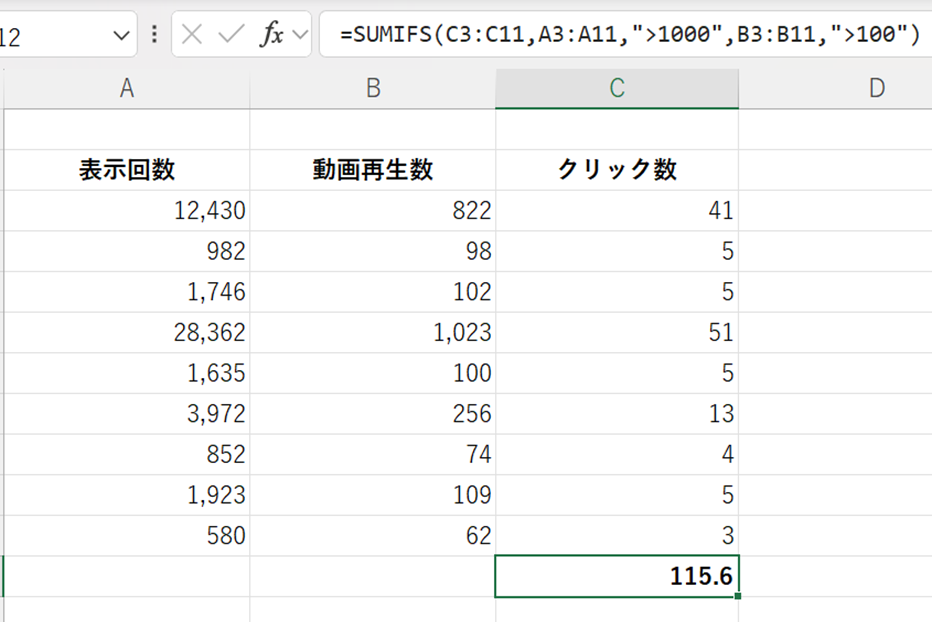Select the cell containing 12,430
Screen dimensions: 932x622
pyautogui.click(x=127, y=211)
